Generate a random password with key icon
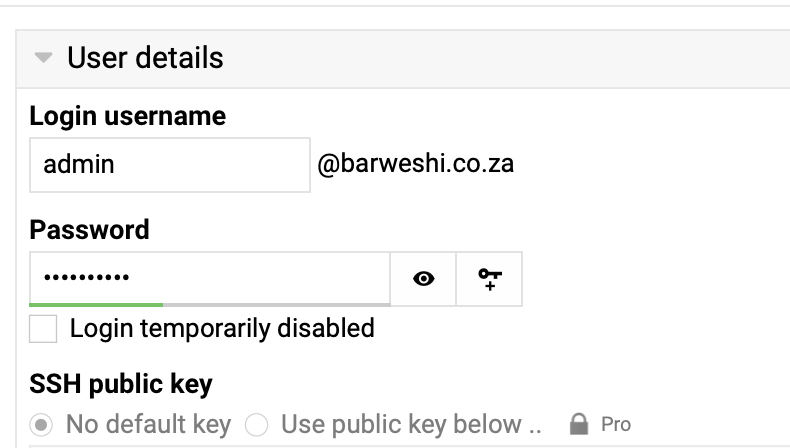 pyautogui.click(x=489, y=278)
